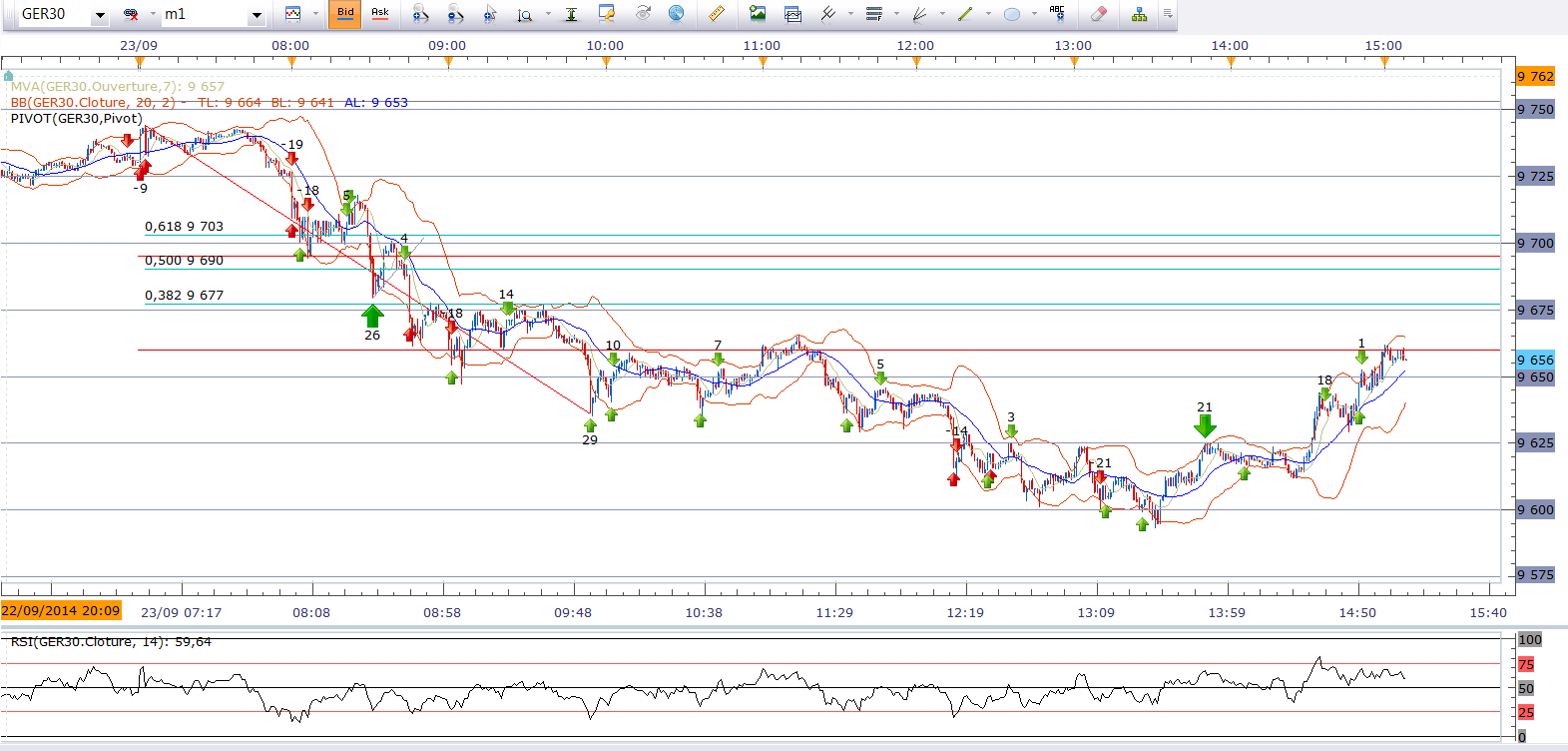Choose the green trend line tool

coord(964,14)
